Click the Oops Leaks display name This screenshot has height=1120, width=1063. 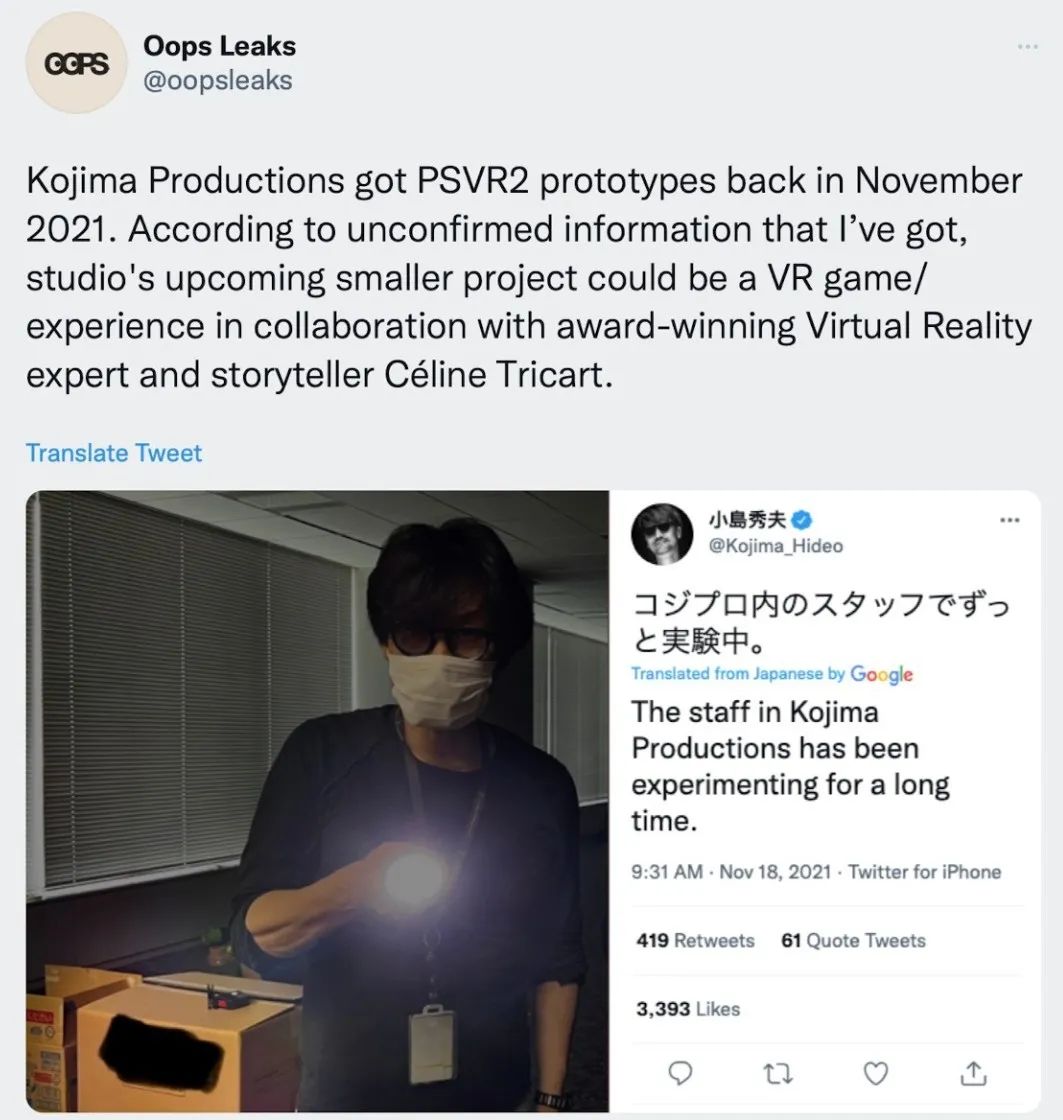tap(219, 46)
